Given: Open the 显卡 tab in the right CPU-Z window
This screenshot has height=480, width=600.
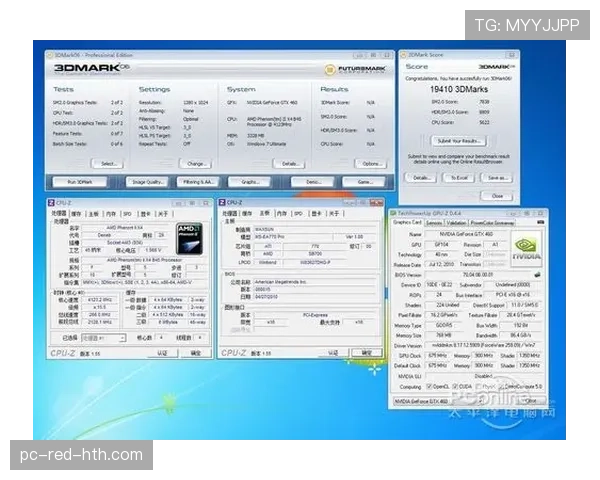Looking at the screenshot, I should (316, 213).
